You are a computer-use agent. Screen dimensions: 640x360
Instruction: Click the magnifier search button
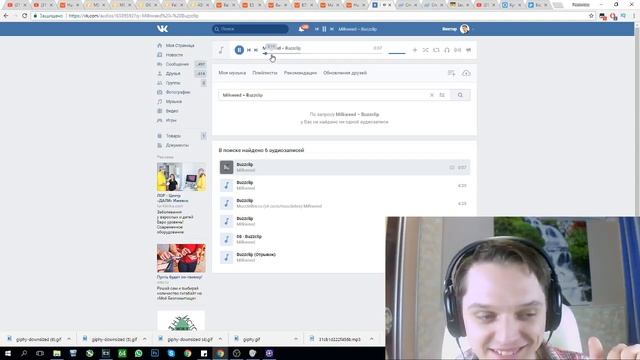pyautogui.click(x=460, y=95)
